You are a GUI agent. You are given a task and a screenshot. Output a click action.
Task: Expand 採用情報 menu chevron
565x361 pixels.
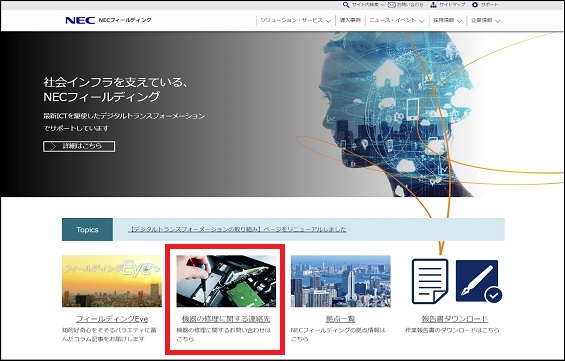[x=459, y=21]
